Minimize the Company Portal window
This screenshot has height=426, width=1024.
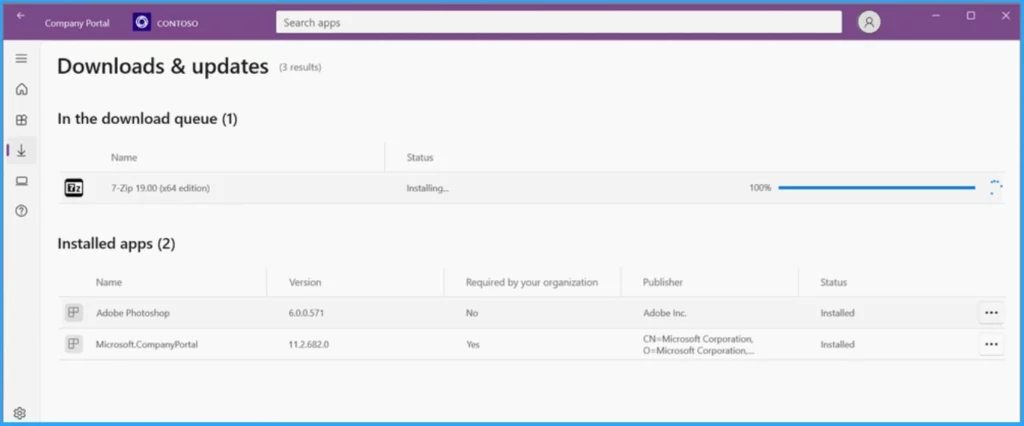(x=936, y=16)
